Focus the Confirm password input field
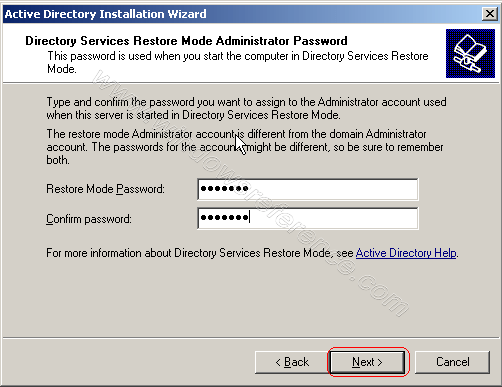 308,218
